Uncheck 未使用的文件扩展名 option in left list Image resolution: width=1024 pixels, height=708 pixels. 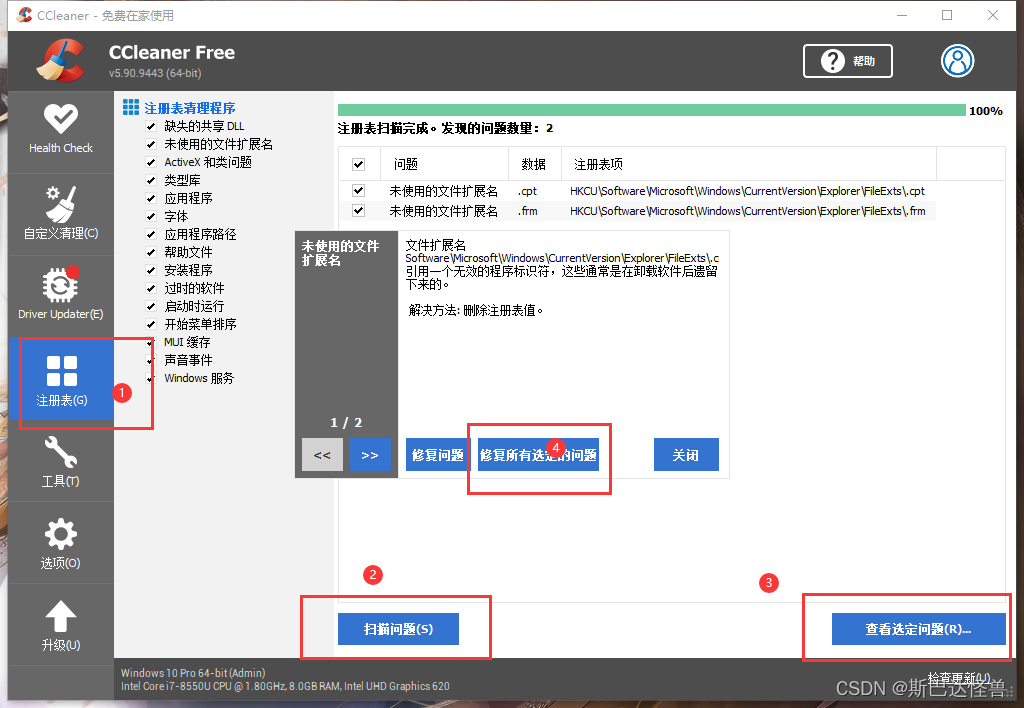point(151,144)
